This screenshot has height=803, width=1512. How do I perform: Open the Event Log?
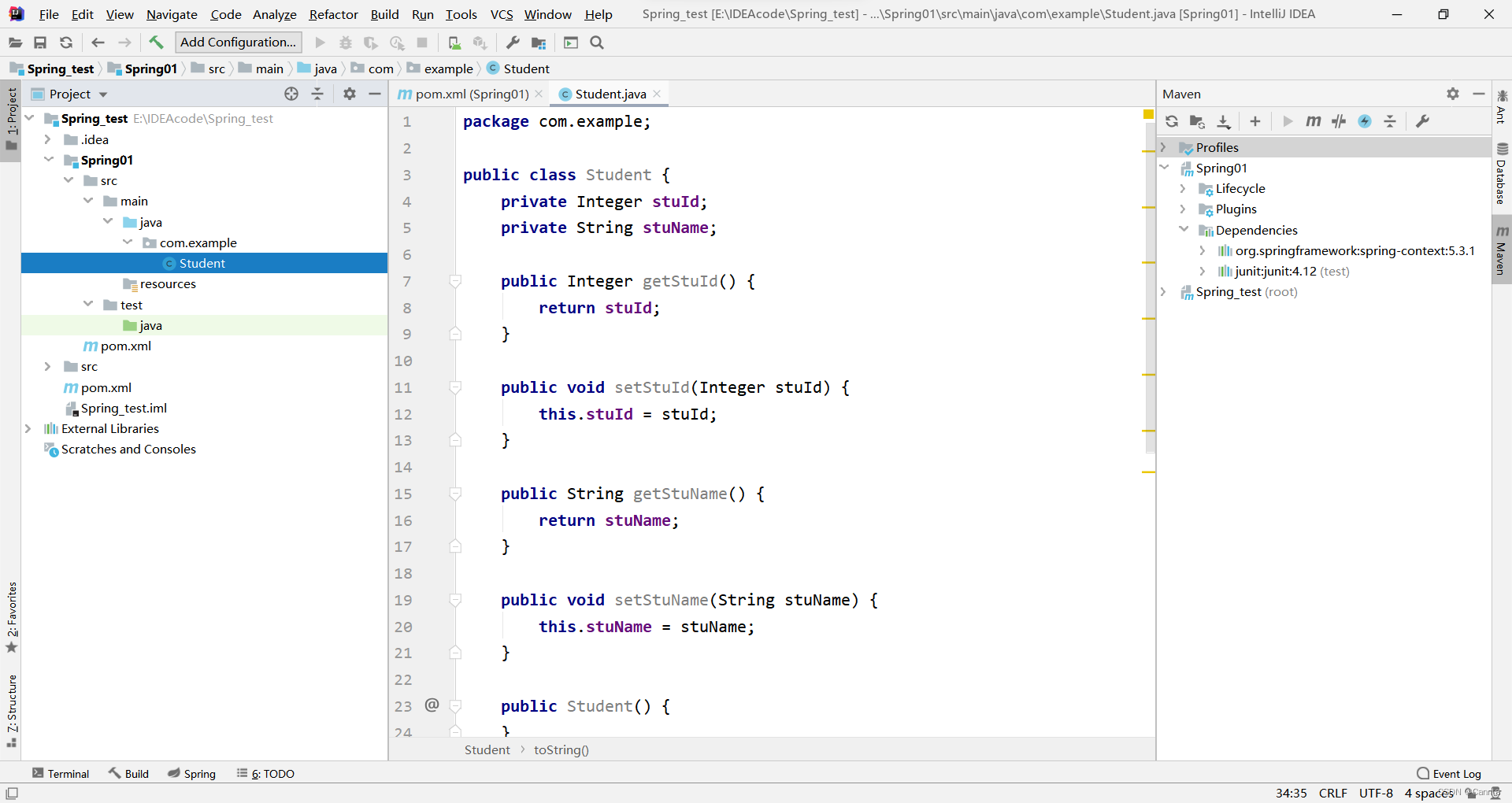[1449, 773]
